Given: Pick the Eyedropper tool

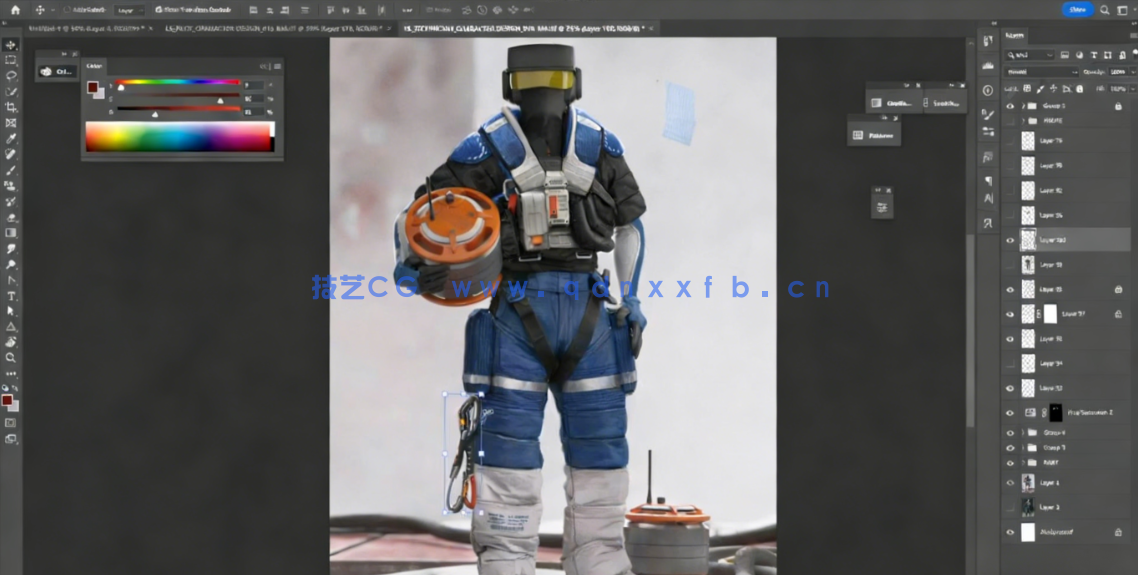Looking at the screenshot, I should point(11,138).
